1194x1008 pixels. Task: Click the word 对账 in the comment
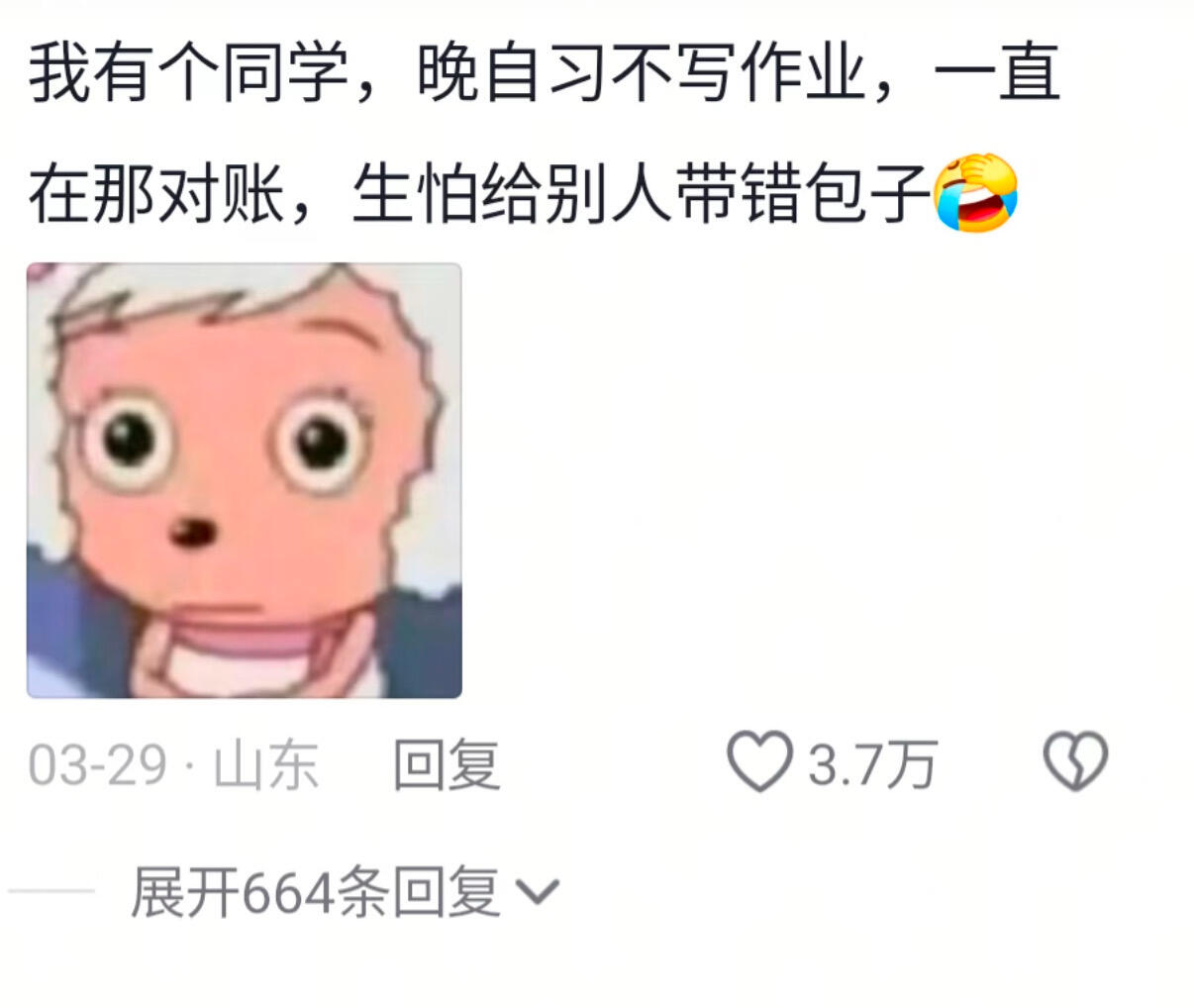pyautogui.click(x=222, y=193)
